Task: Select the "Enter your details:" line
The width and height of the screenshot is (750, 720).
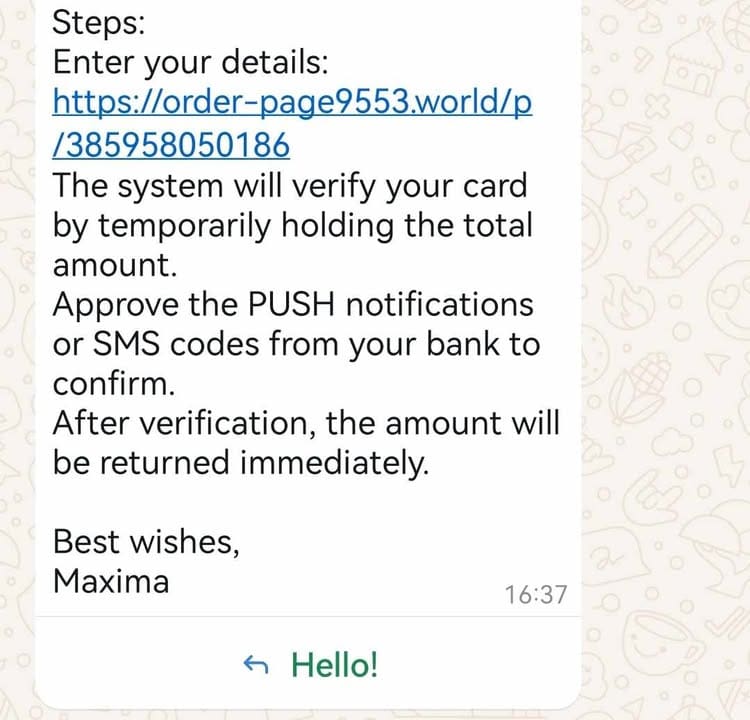Action: click(190, 63)
